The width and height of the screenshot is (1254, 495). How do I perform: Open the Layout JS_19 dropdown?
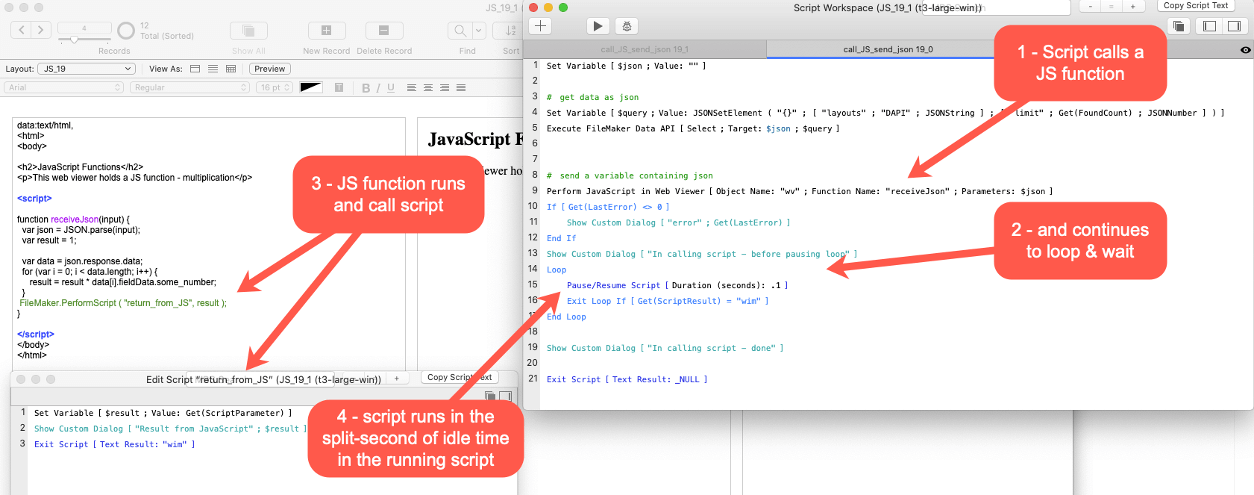tap(85, 69)
